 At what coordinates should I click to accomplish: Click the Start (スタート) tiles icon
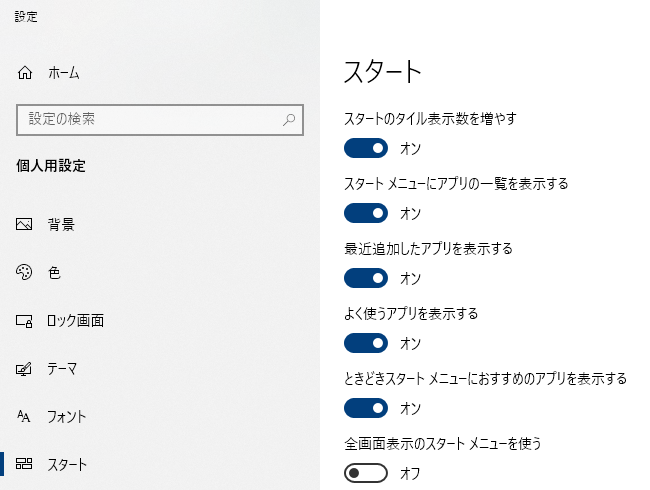coord(26,464)
